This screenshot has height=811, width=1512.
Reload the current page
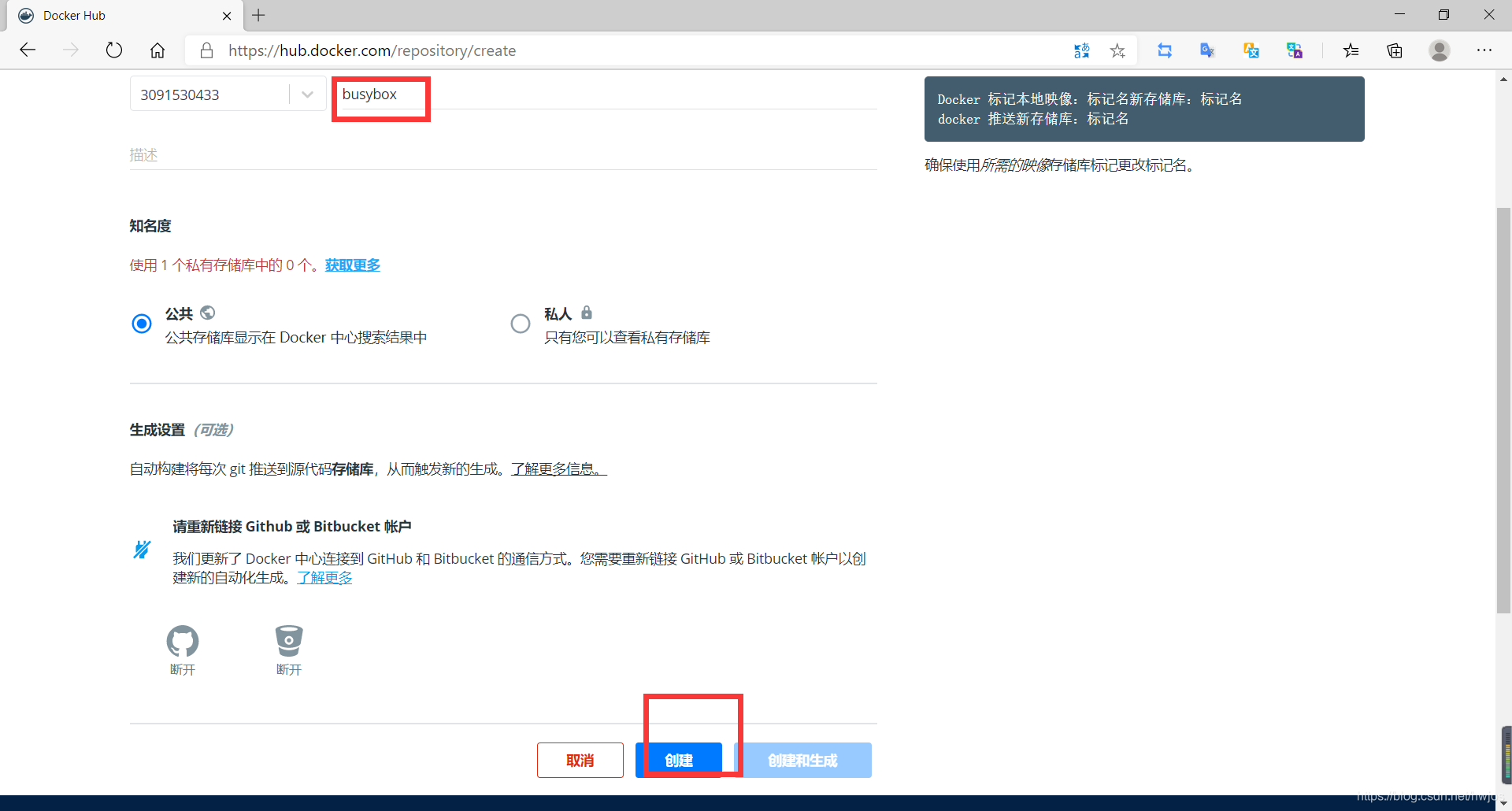[x=114, y=50]
